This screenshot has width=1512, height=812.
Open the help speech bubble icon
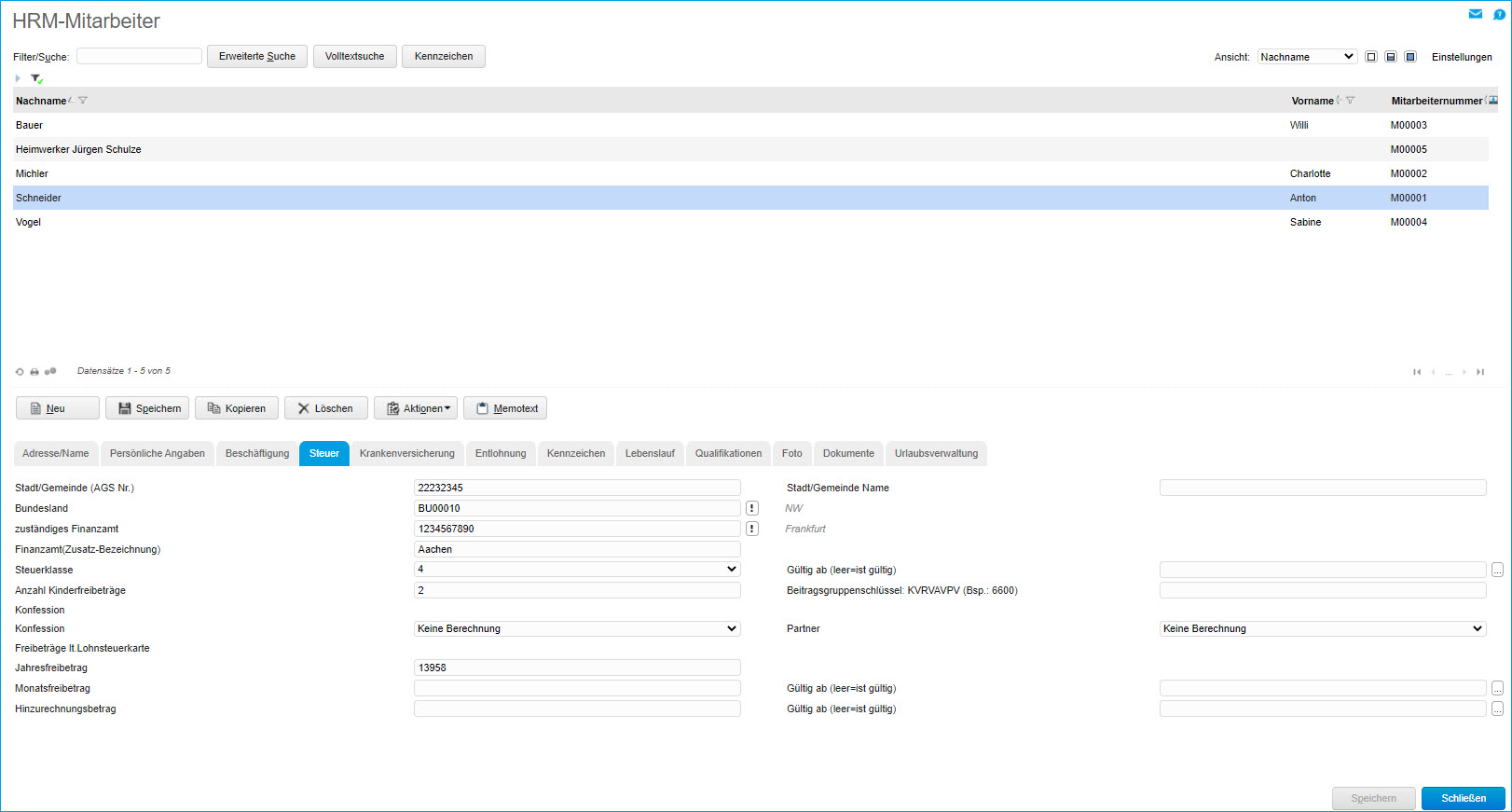pyautogui.click(x=1499, y=14)
